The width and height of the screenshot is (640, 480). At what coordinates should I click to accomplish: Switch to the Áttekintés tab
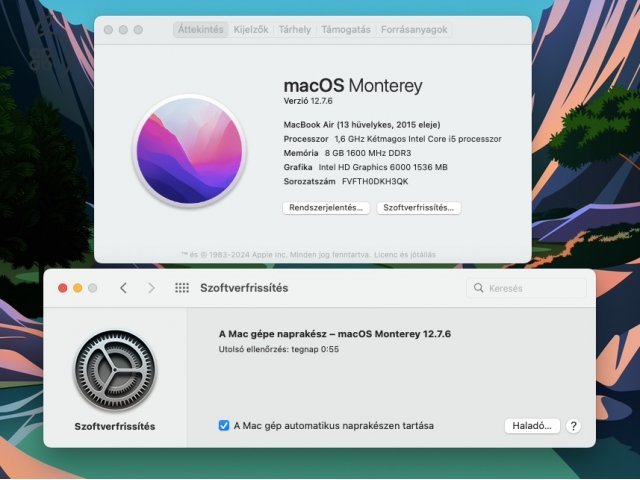[x=200, y=29]
